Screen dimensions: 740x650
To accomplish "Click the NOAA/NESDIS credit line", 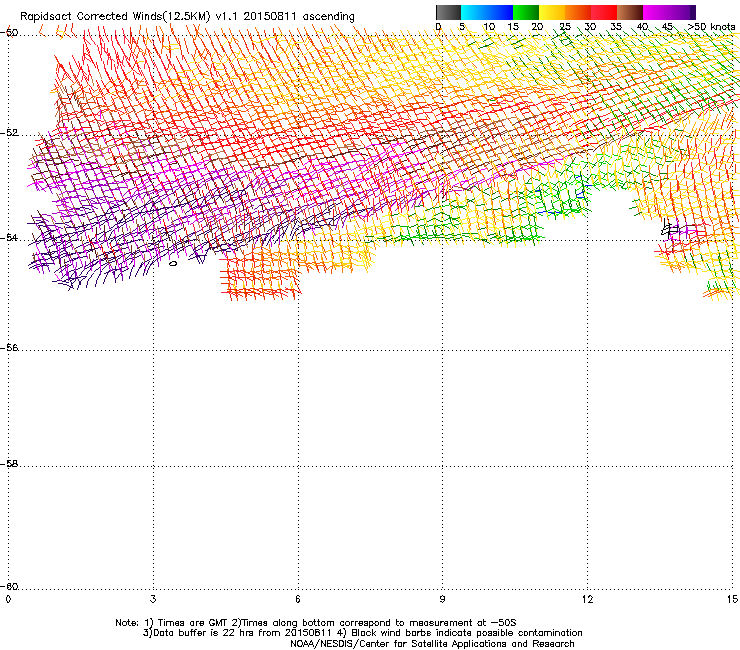I will pos(432,644).
